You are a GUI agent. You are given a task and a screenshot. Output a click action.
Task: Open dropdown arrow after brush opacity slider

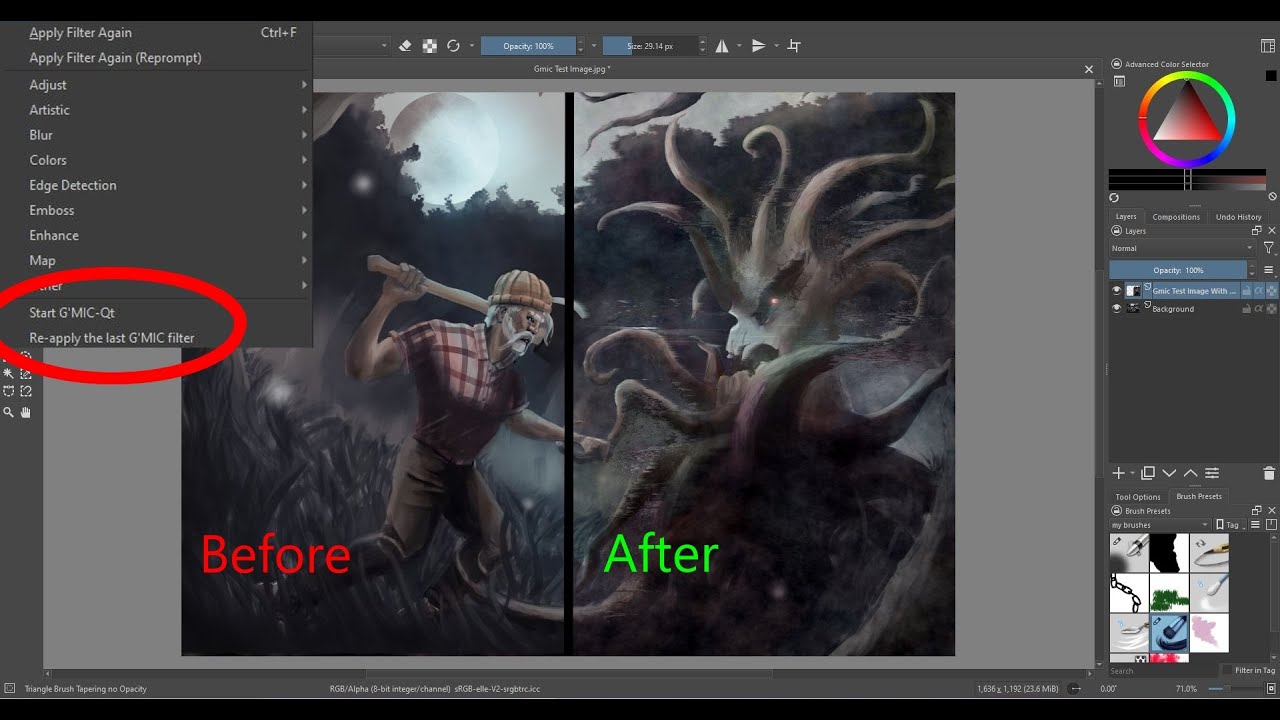(x=594, y=46)
